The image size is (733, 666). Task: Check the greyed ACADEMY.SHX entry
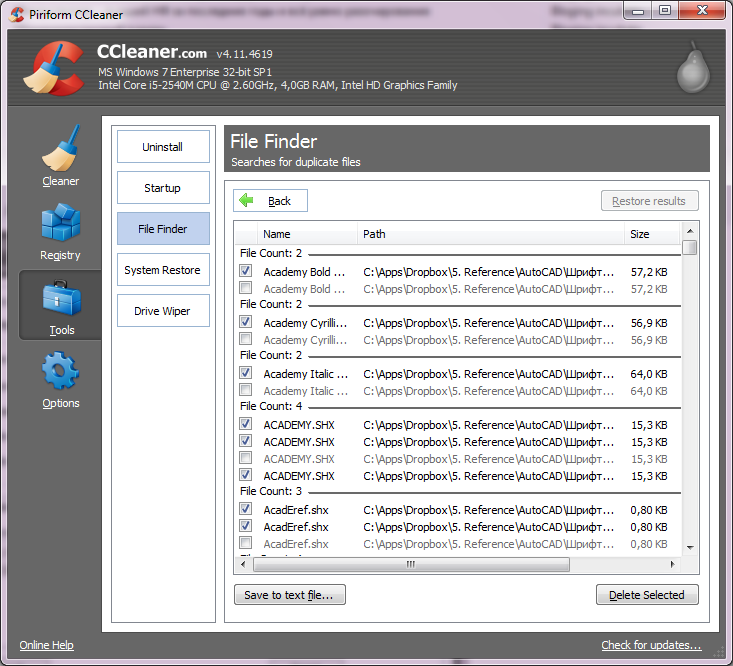245,458
